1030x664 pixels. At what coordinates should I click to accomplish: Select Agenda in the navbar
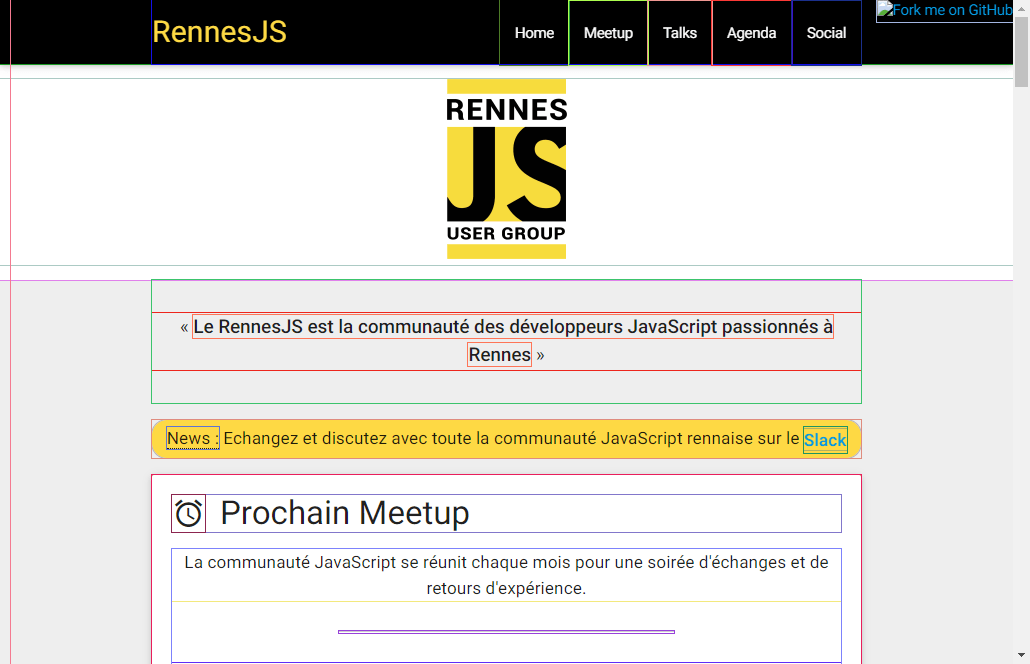[x=751, y=33]
